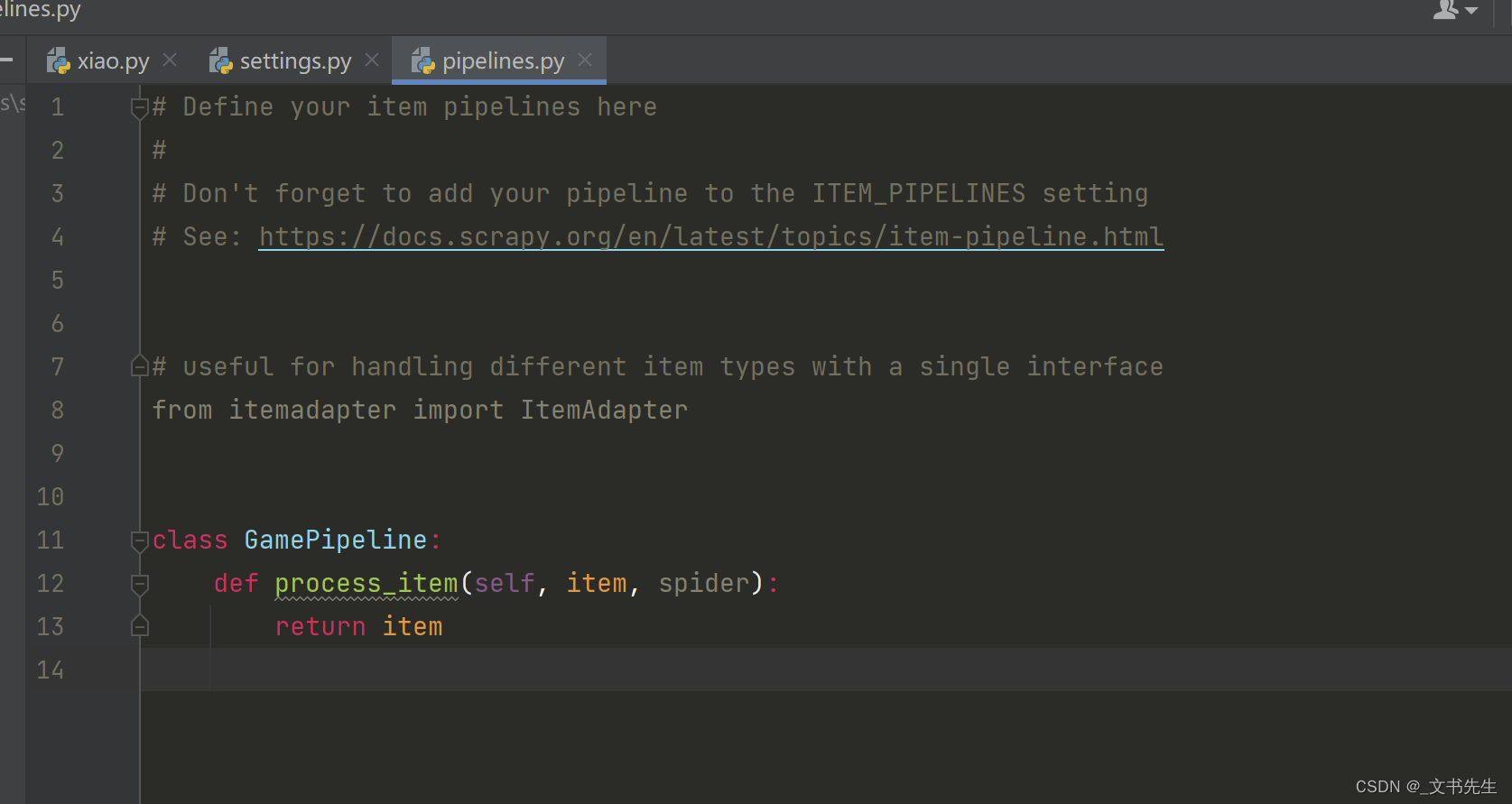The width and height of the screenshot is (1512, 804).
Task: Close the pipelines.py tab
Action: [585, 60]
